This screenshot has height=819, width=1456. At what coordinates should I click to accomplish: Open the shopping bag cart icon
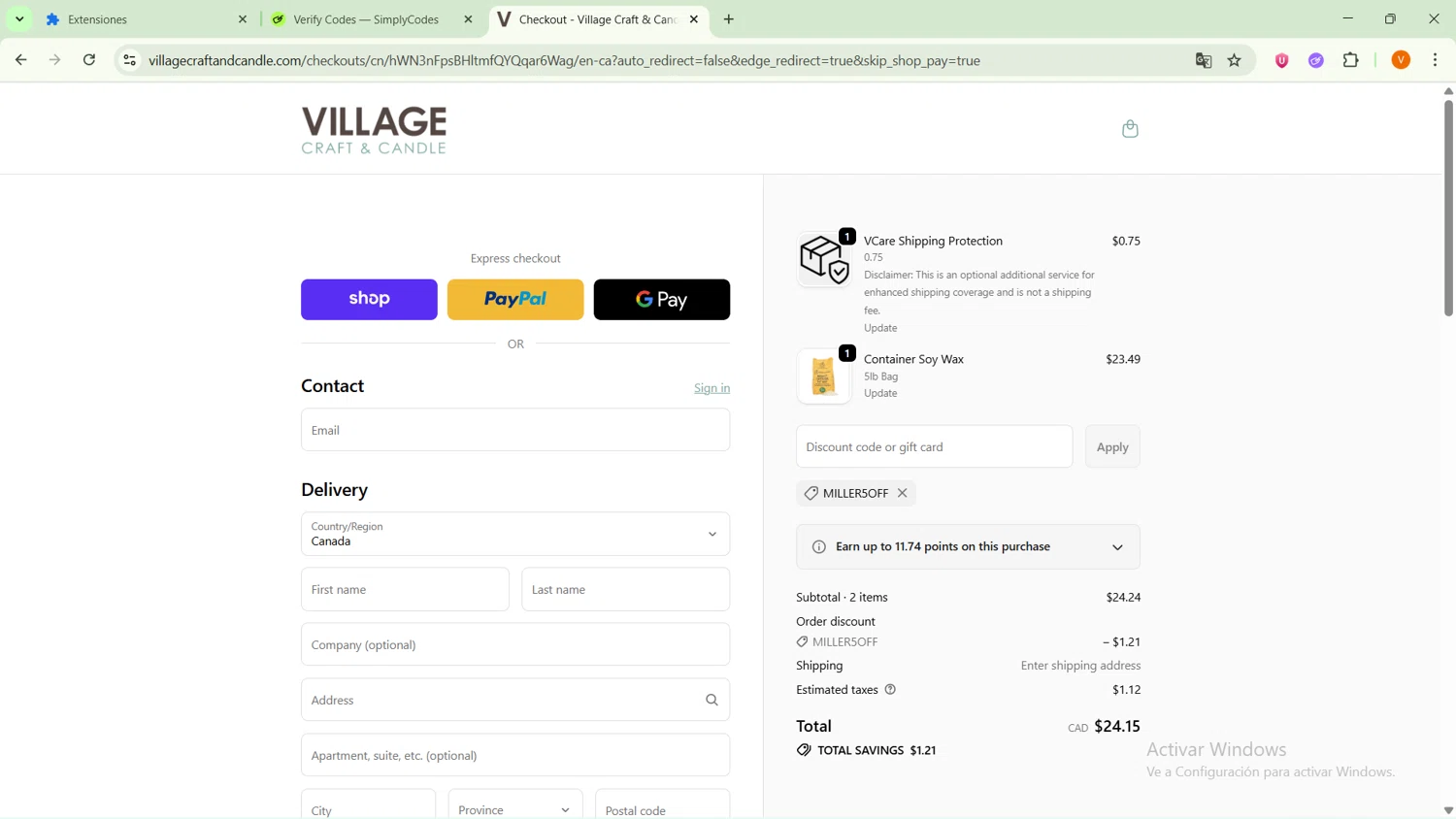pyautogui.click(x=1130, y=129)
